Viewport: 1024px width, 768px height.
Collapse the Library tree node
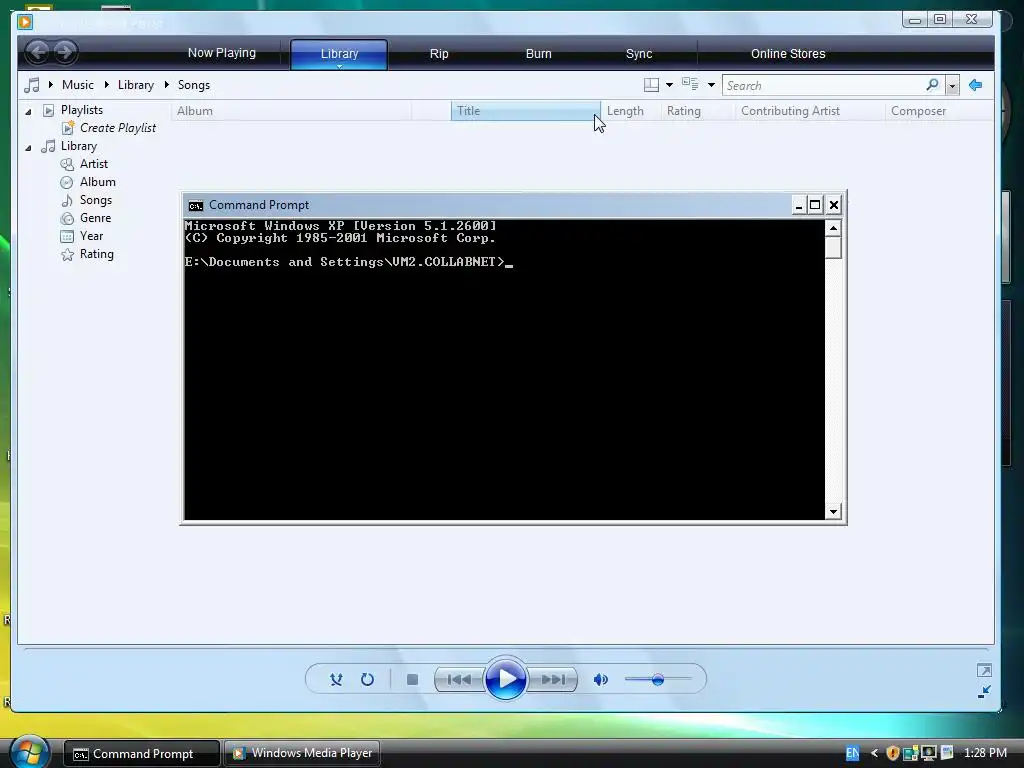tap(28, 148)
